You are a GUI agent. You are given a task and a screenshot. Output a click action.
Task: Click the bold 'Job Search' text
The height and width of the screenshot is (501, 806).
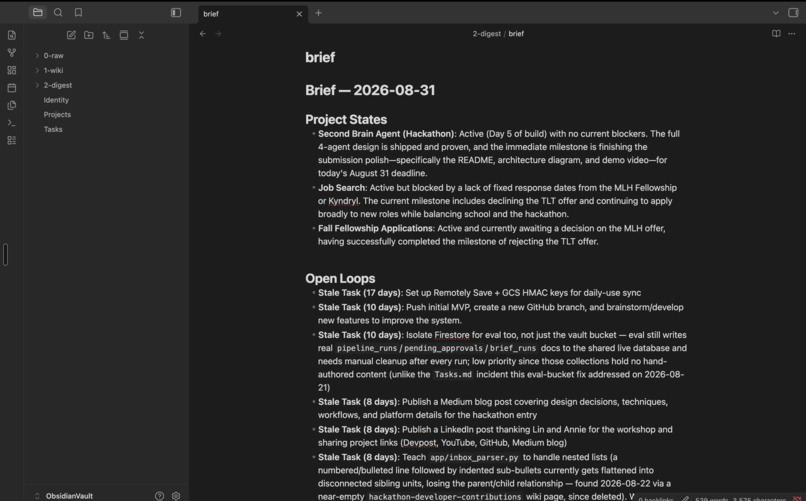point(342,188)
